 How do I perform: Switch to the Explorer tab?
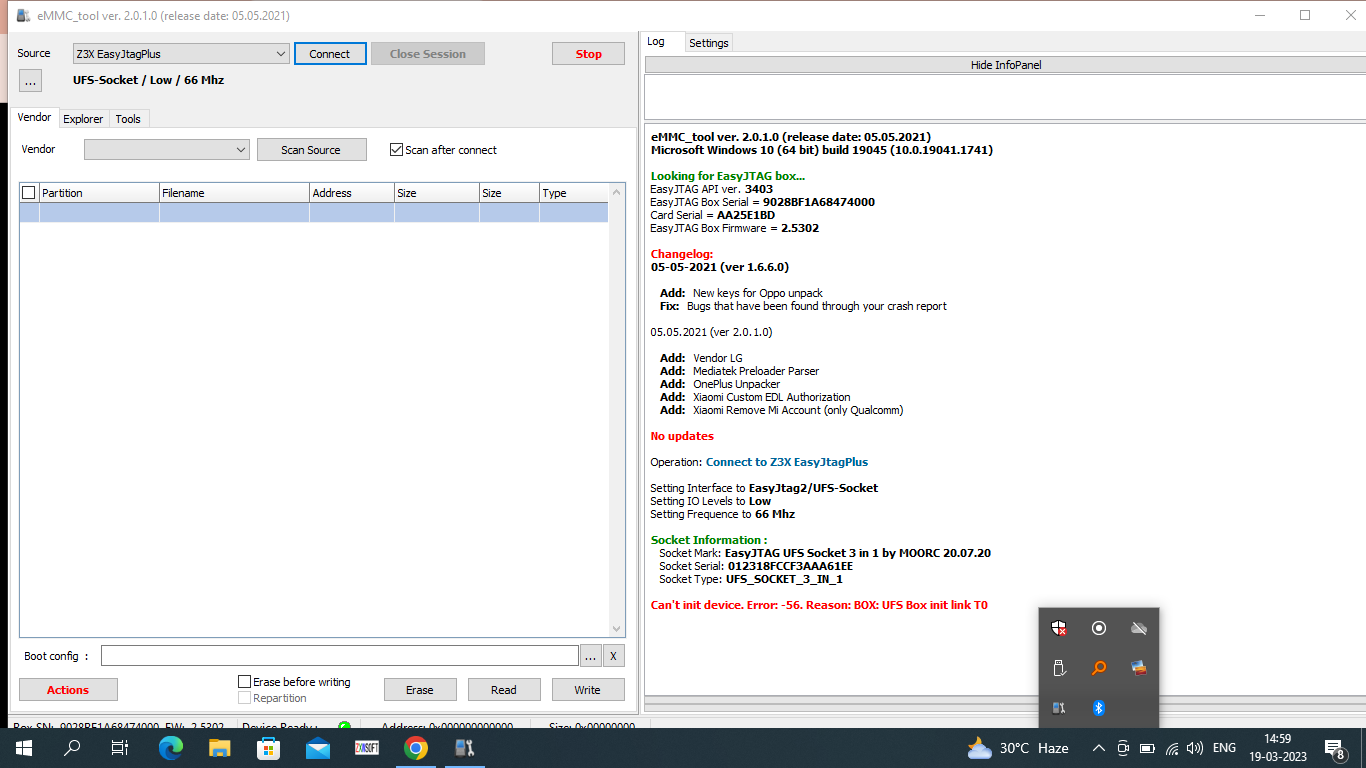[83, 119]
